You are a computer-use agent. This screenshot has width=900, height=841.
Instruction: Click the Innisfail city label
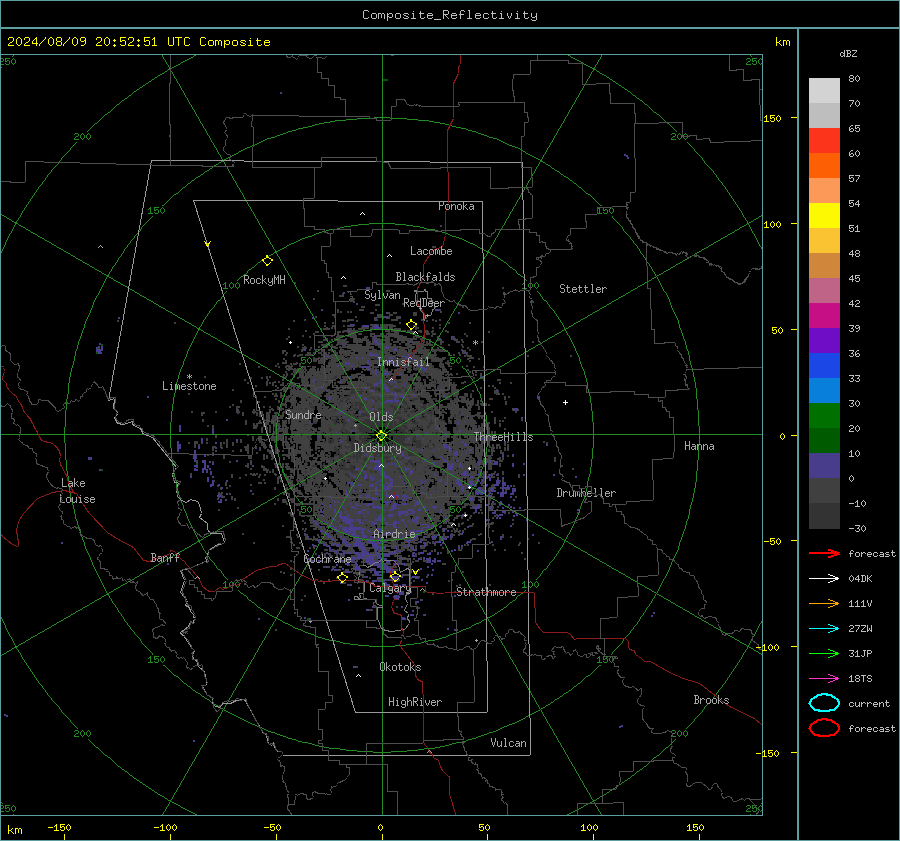tap(404, 362)
